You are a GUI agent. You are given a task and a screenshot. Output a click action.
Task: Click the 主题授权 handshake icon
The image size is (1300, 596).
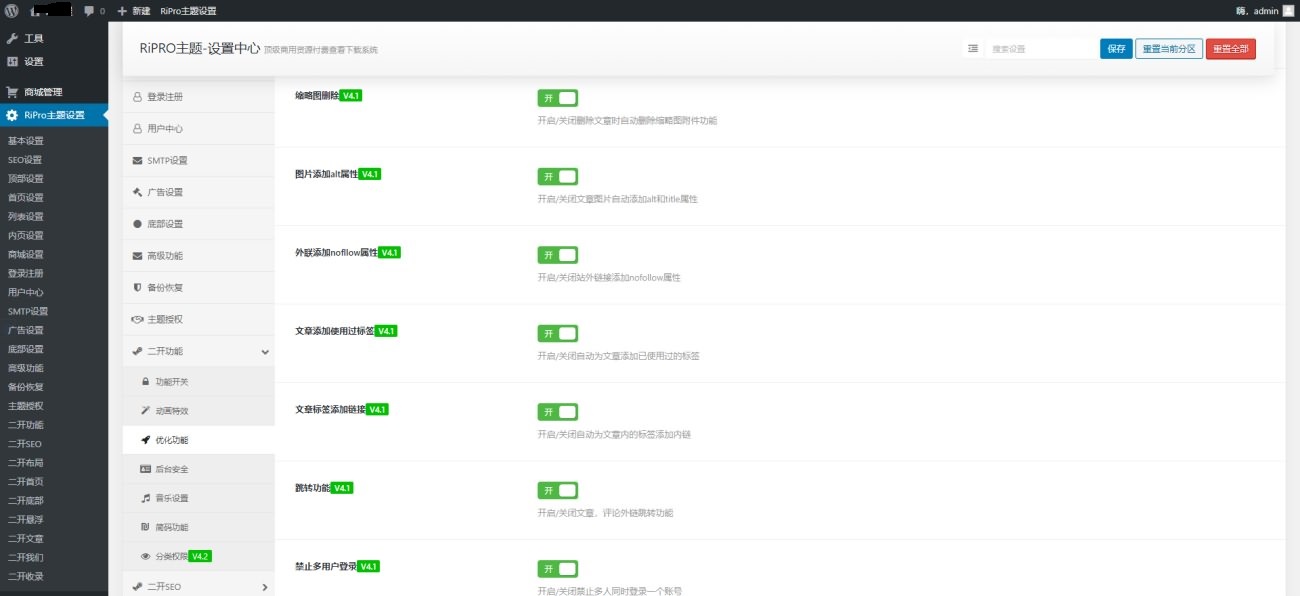138,319
